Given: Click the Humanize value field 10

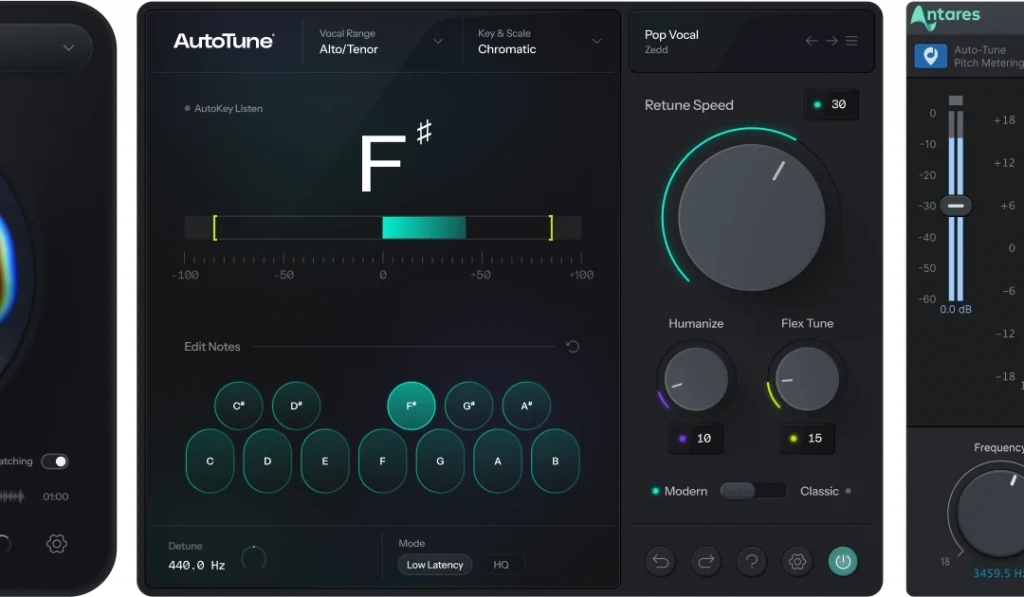Looking at the screenshot, I should click(696, 438).
